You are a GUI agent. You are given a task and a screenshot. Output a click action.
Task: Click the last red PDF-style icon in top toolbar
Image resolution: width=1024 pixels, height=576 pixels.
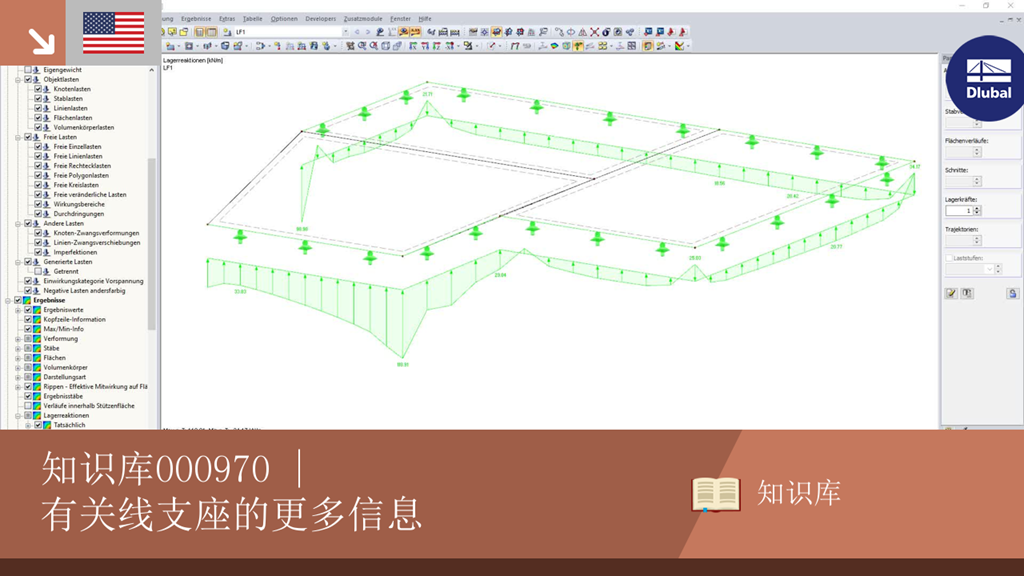682,31
